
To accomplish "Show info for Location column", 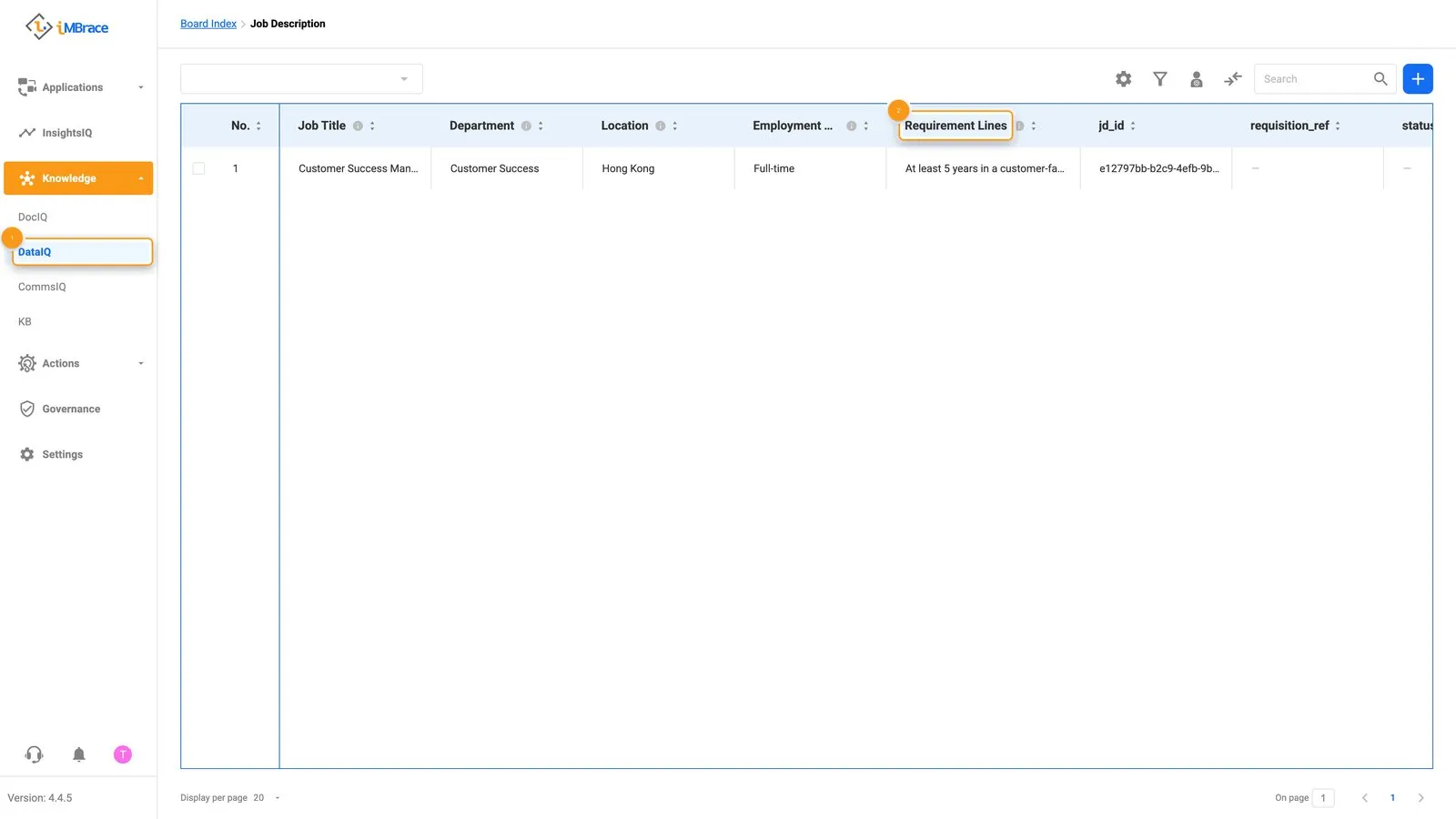I will point(661,126).
